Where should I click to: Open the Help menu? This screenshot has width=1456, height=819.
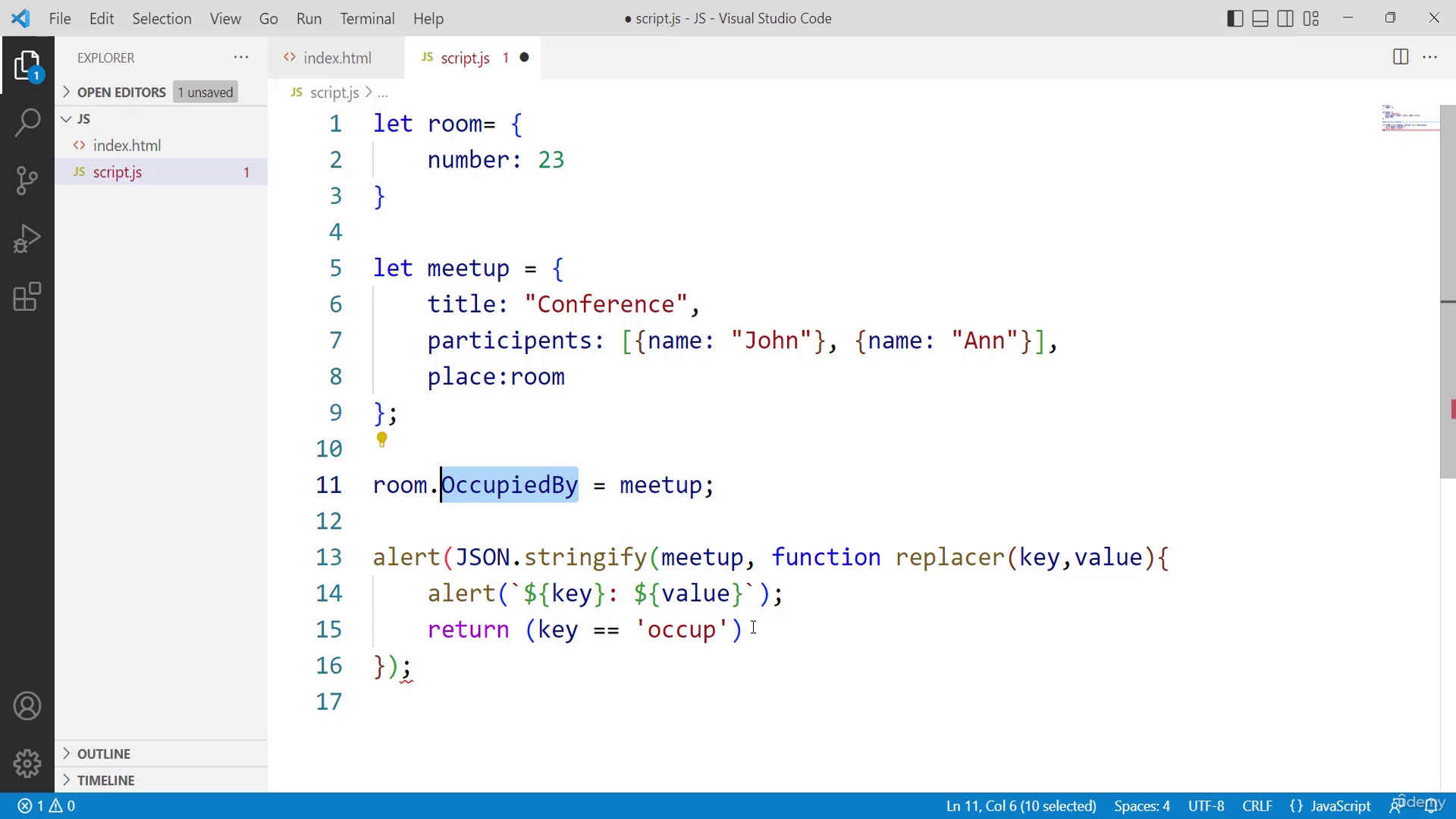428,18
